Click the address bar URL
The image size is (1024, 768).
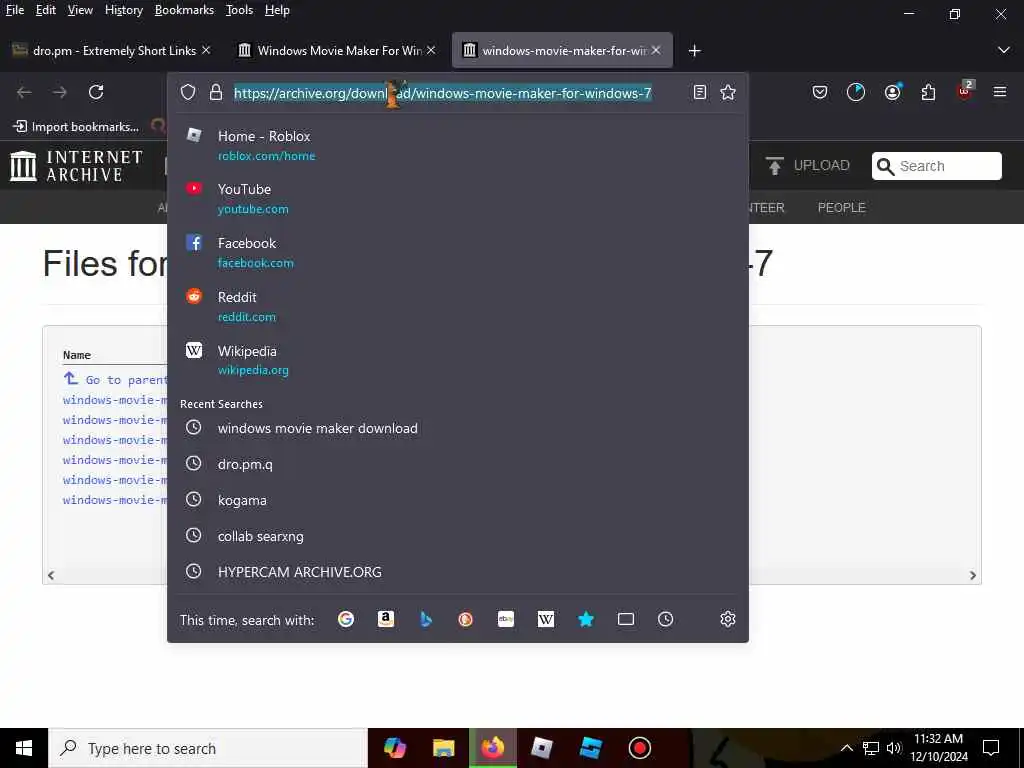point(442,93)
